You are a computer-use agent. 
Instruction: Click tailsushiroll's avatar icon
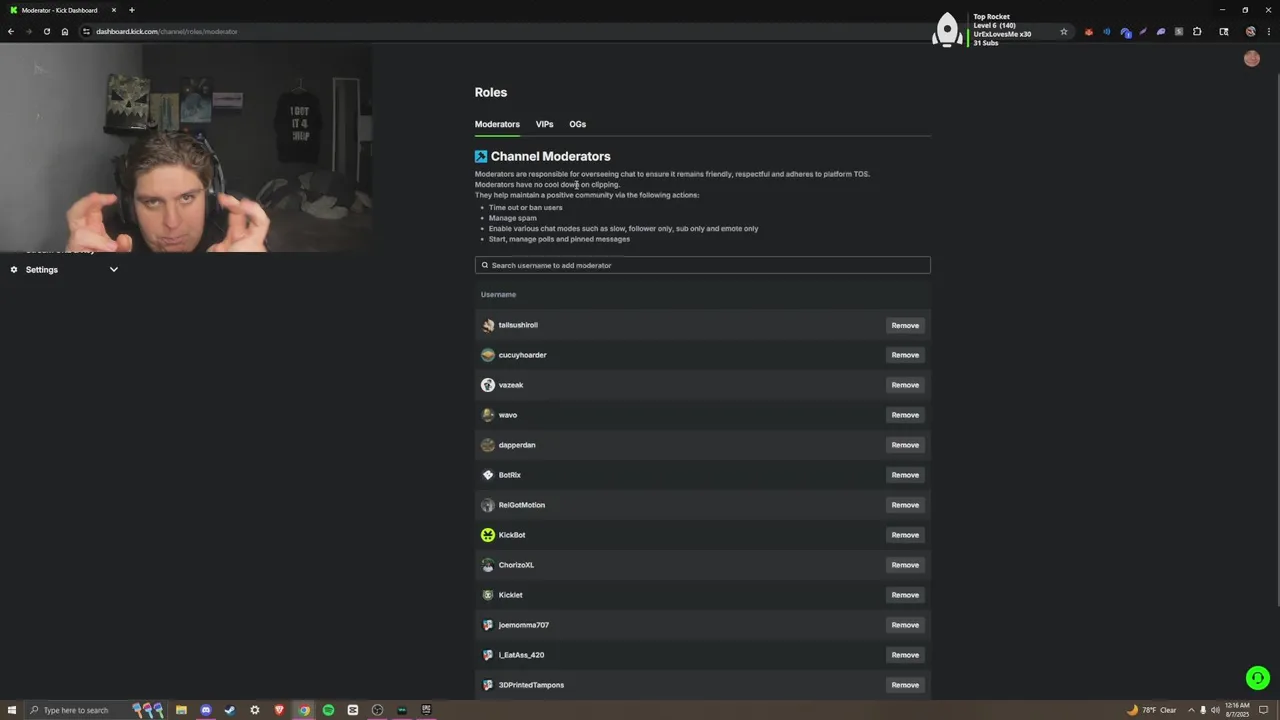point(488,325)
